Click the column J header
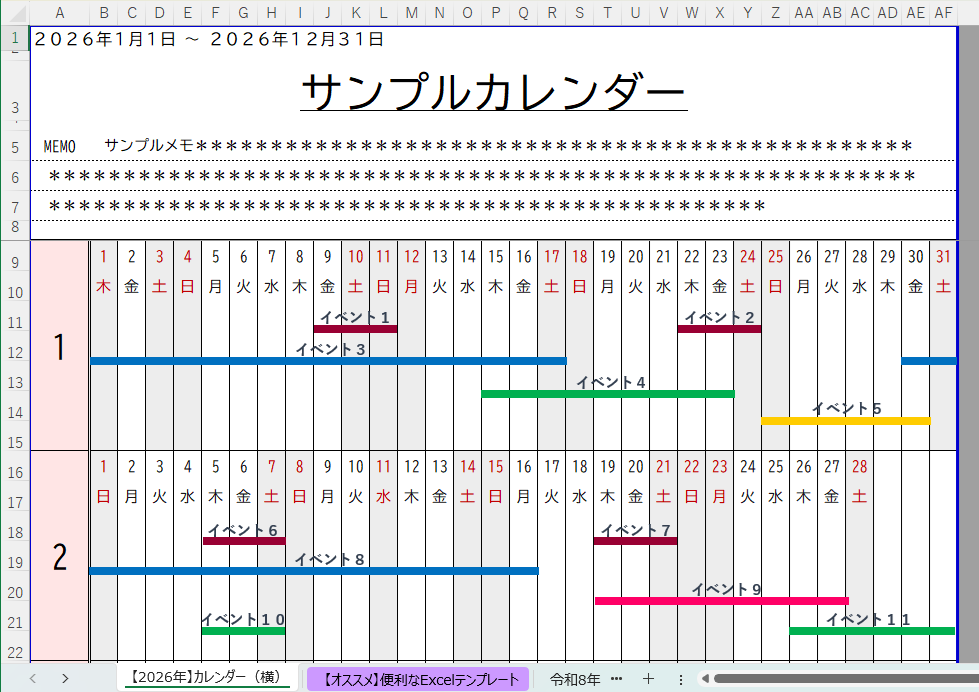Viewport: 979px width, 692px height. pyautogui.click(x=327, y=14)
